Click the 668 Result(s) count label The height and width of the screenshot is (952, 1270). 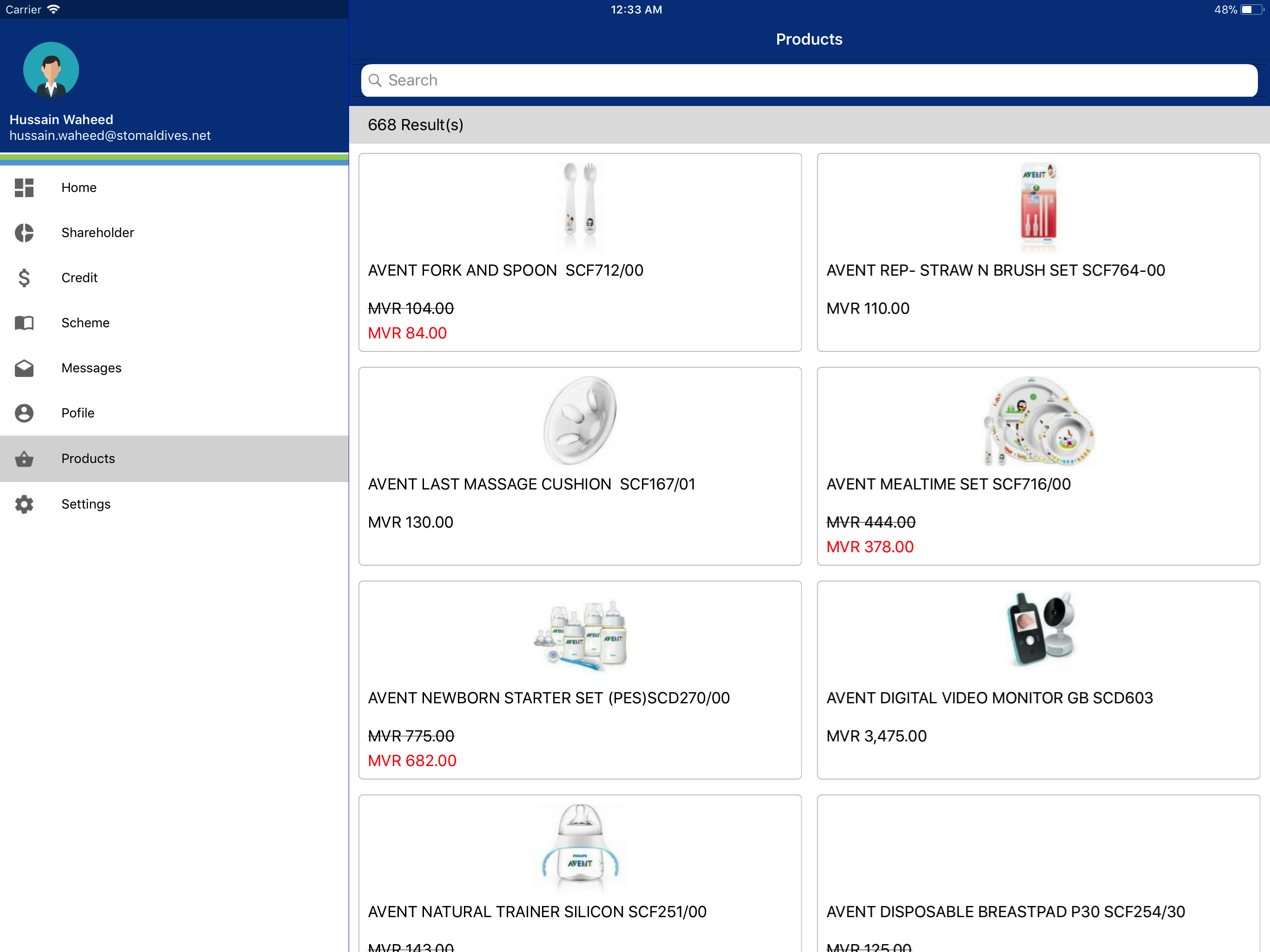click(416, 125)
